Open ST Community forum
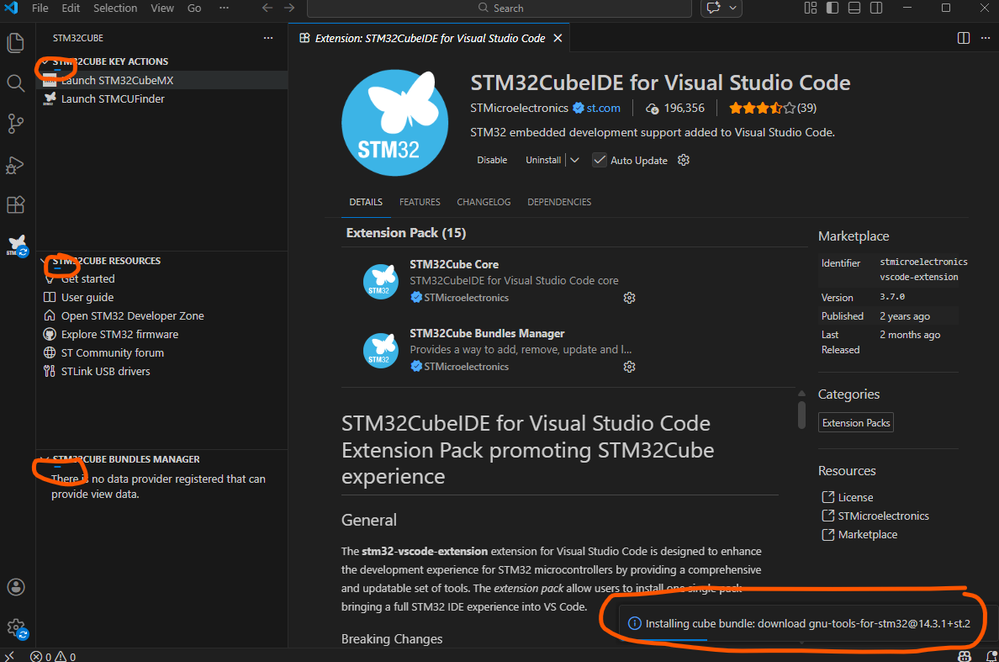Image resolution: width=999 pixels, height=662 pixels. [162, 352]
